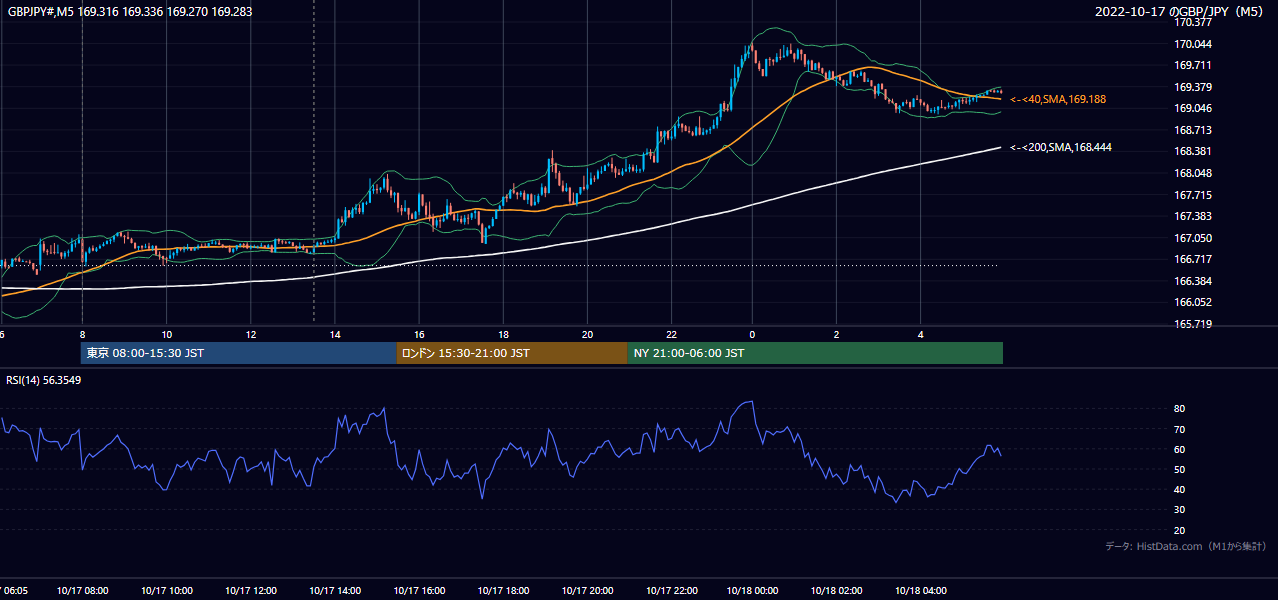Click hour label 14 under the price chart

(335, 335)
